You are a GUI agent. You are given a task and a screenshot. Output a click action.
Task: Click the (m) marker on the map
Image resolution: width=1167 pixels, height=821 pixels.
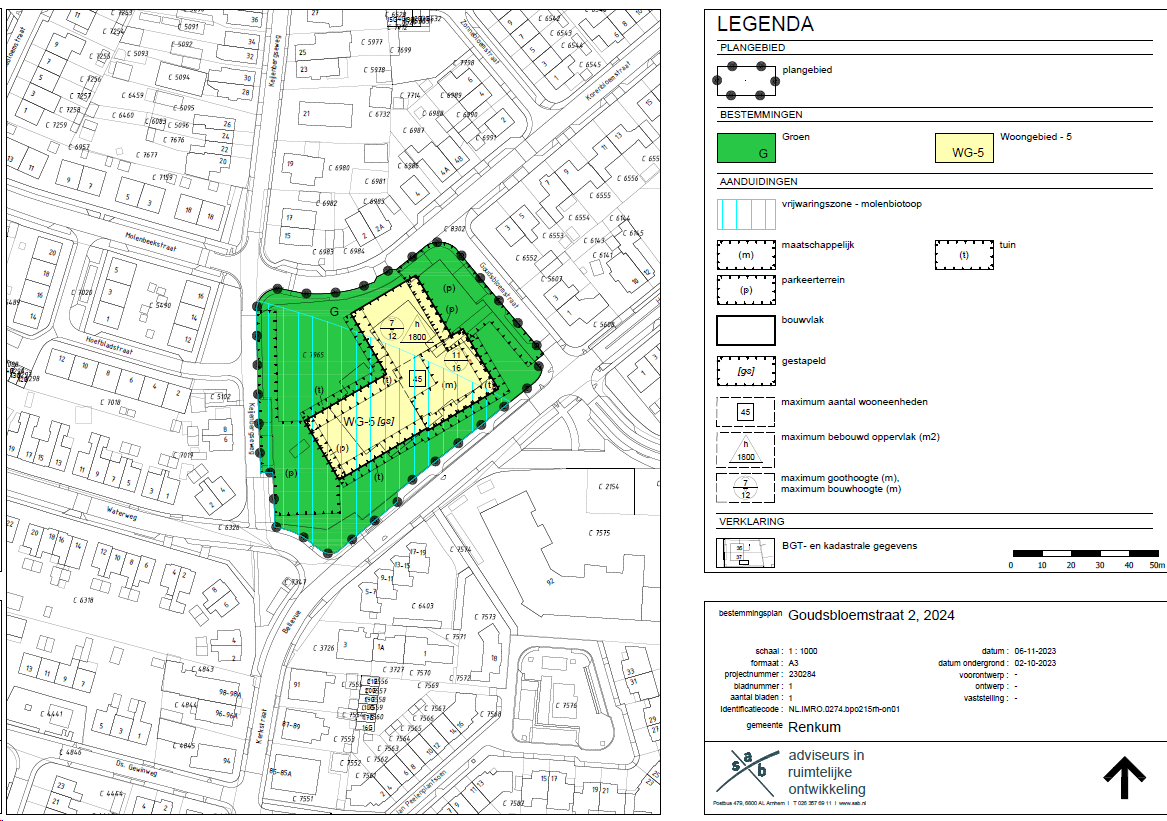click(x=450, y=385)
